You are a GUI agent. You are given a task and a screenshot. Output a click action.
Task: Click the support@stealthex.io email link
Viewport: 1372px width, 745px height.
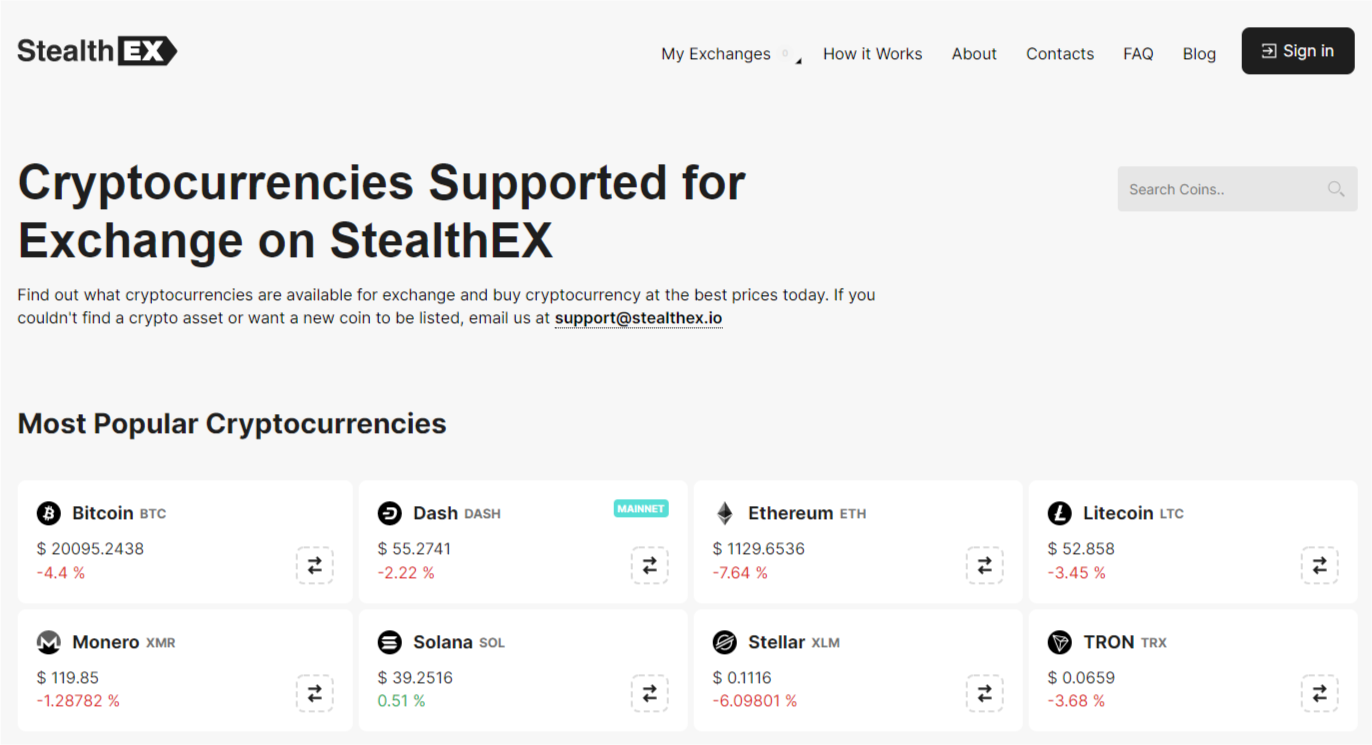pyautogui.click(x=638, y=318)
